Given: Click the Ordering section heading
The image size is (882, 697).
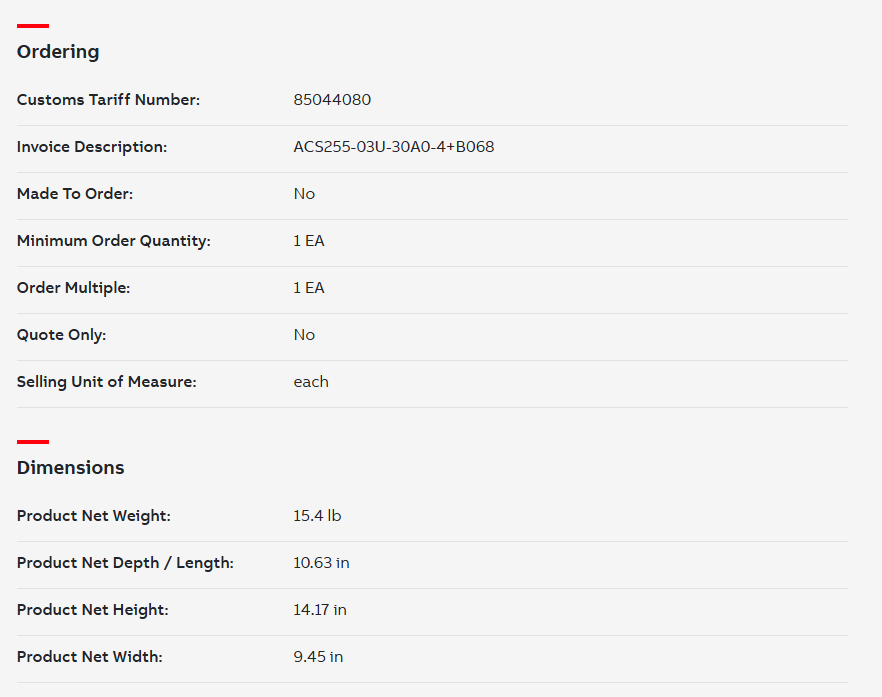Looking at the screenshot, I should pyautogui.click(x=58, y=52).
